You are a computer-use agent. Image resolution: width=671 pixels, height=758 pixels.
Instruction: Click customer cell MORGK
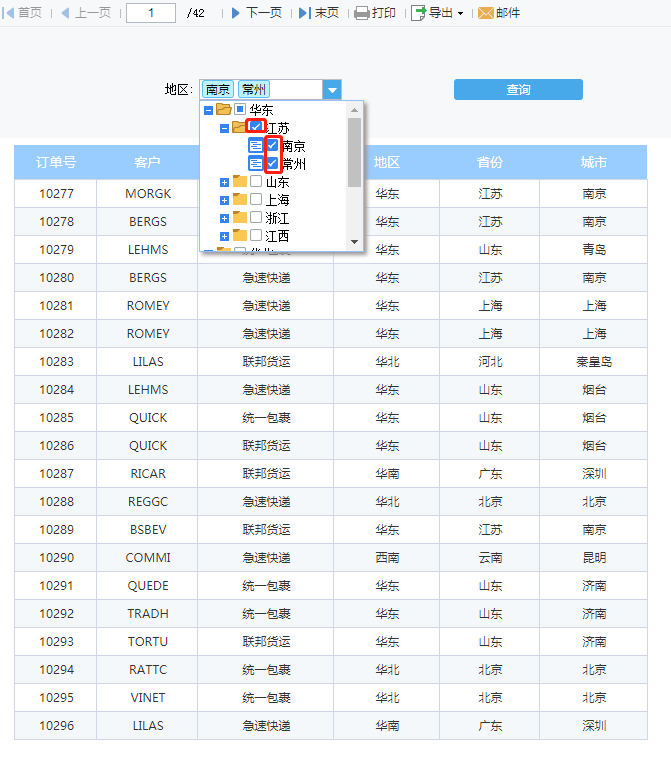coord(148,194)
